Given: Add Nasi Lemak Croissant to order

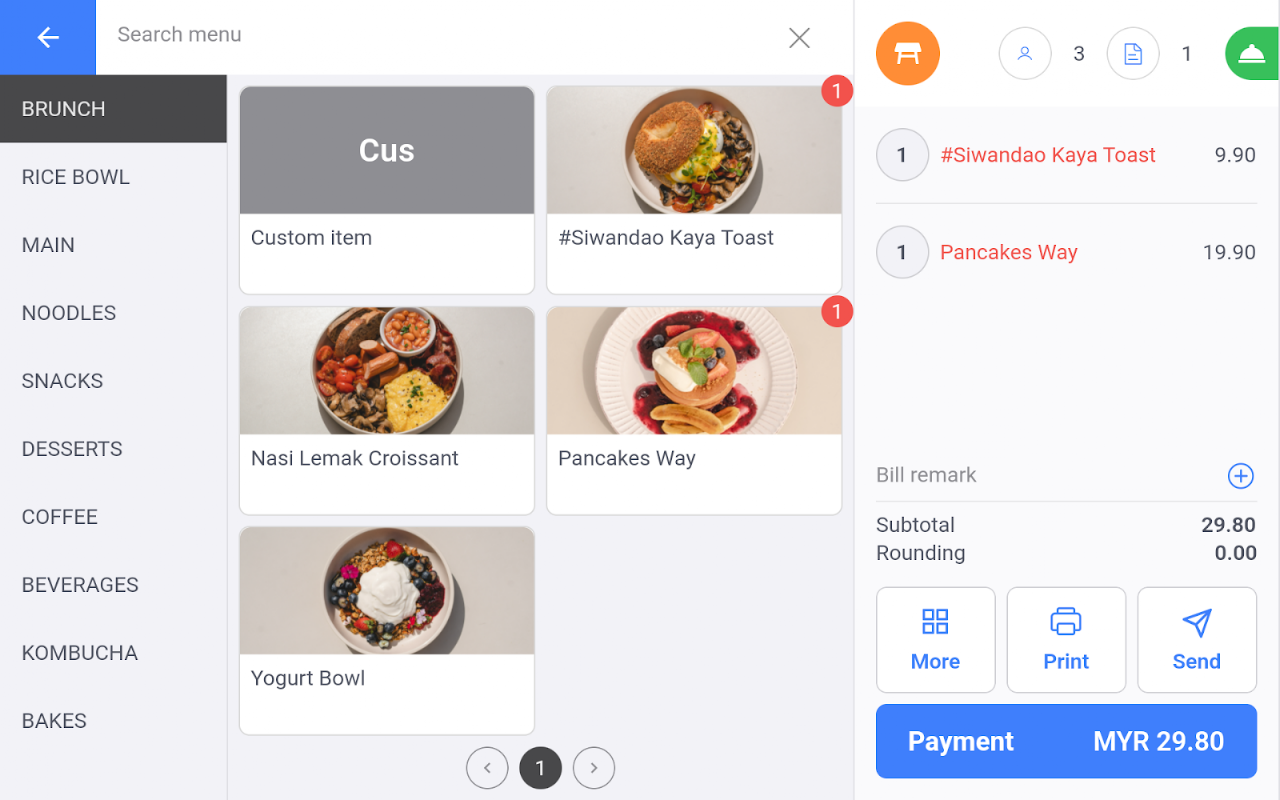Looking at the screenshot, I should click(x=387, y=411).
